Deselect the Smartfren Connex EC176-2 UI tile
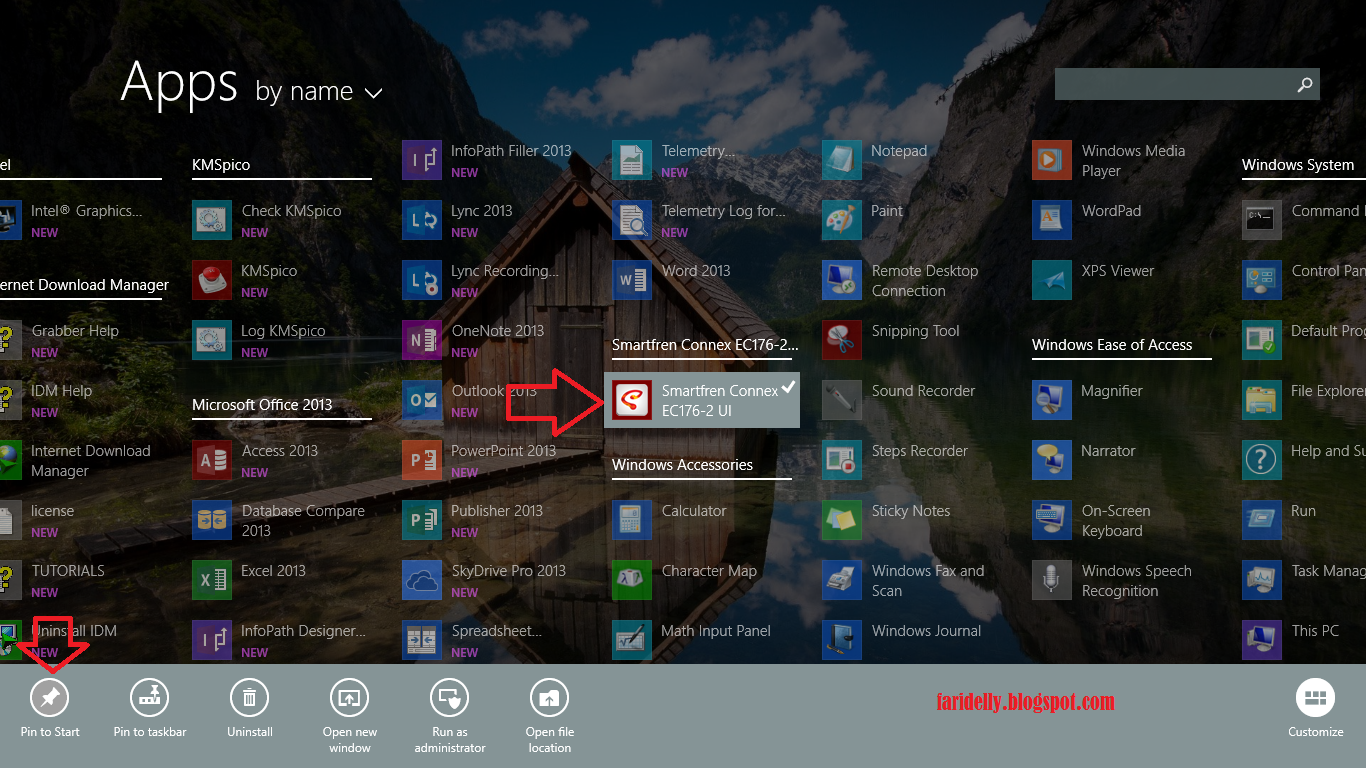This screenshot has width=1366, height=768. [702, 400]
